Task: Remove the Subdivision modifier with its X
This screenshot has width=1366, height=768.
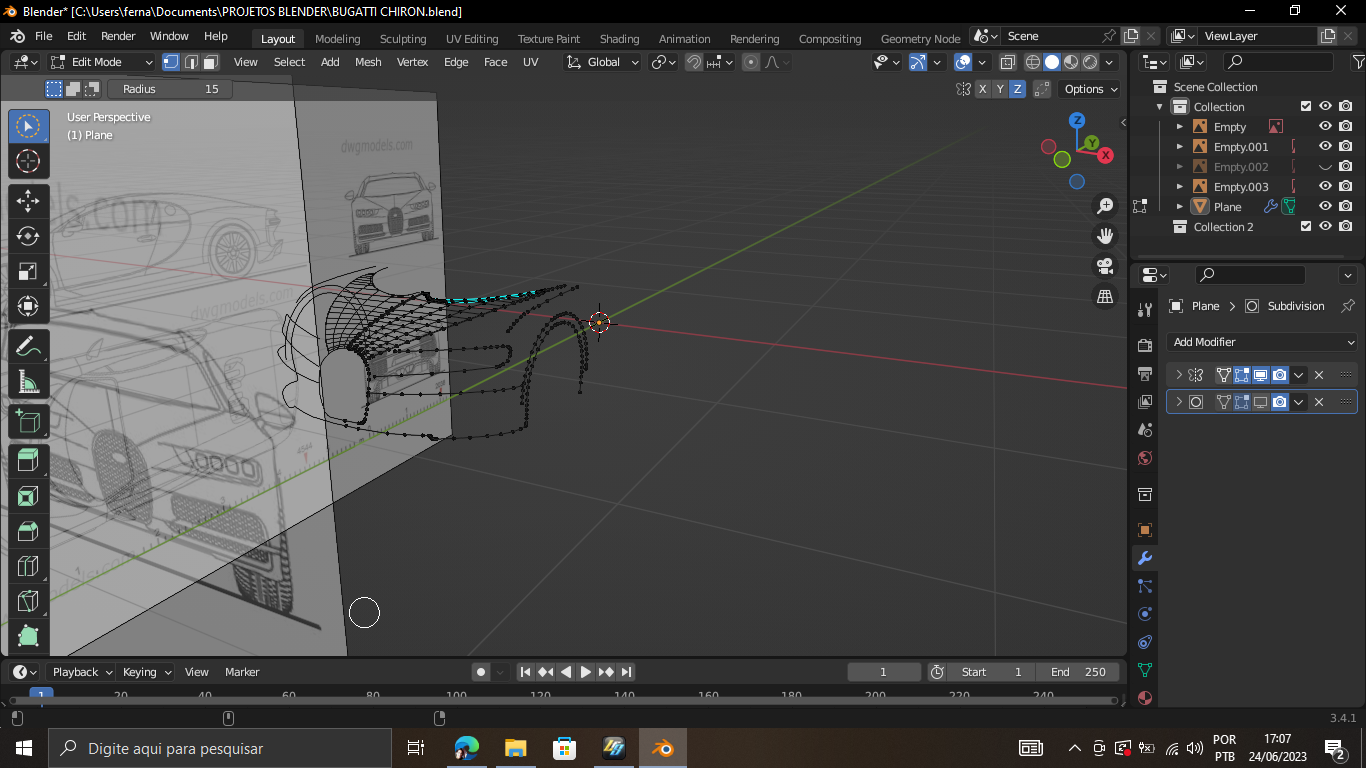Action: (1319, 402)
